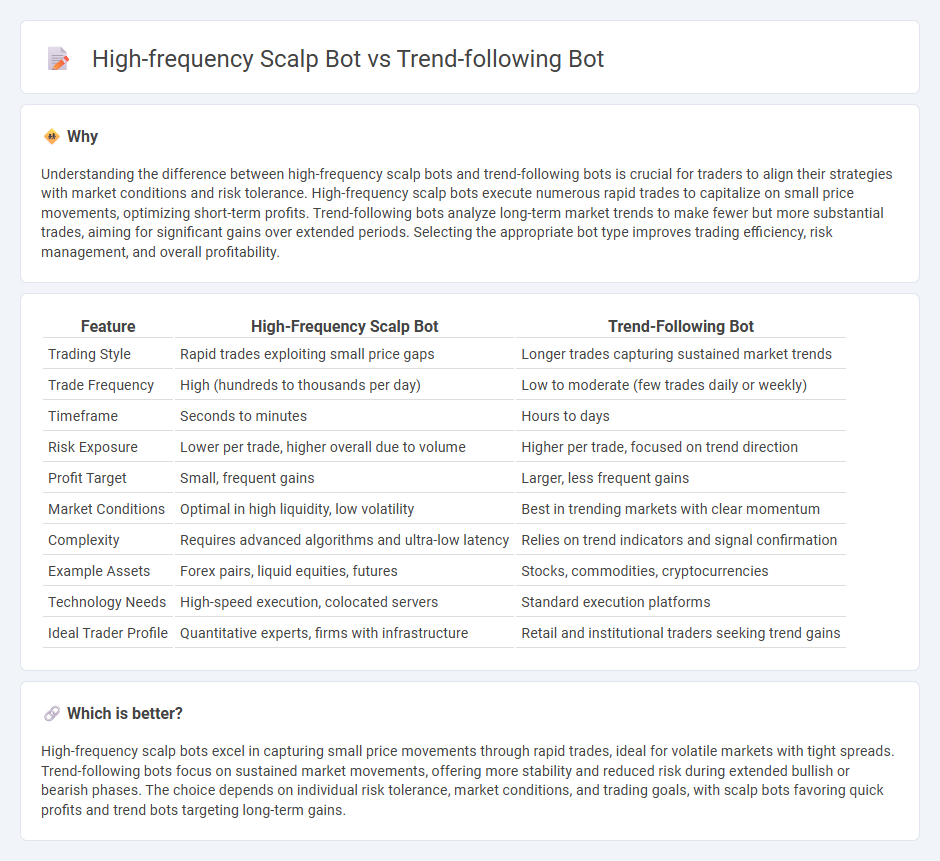The height and width of the screenshot is (861, 940).
Task: Select the Risk Exposure row label
Action: (x=93, y=447)
